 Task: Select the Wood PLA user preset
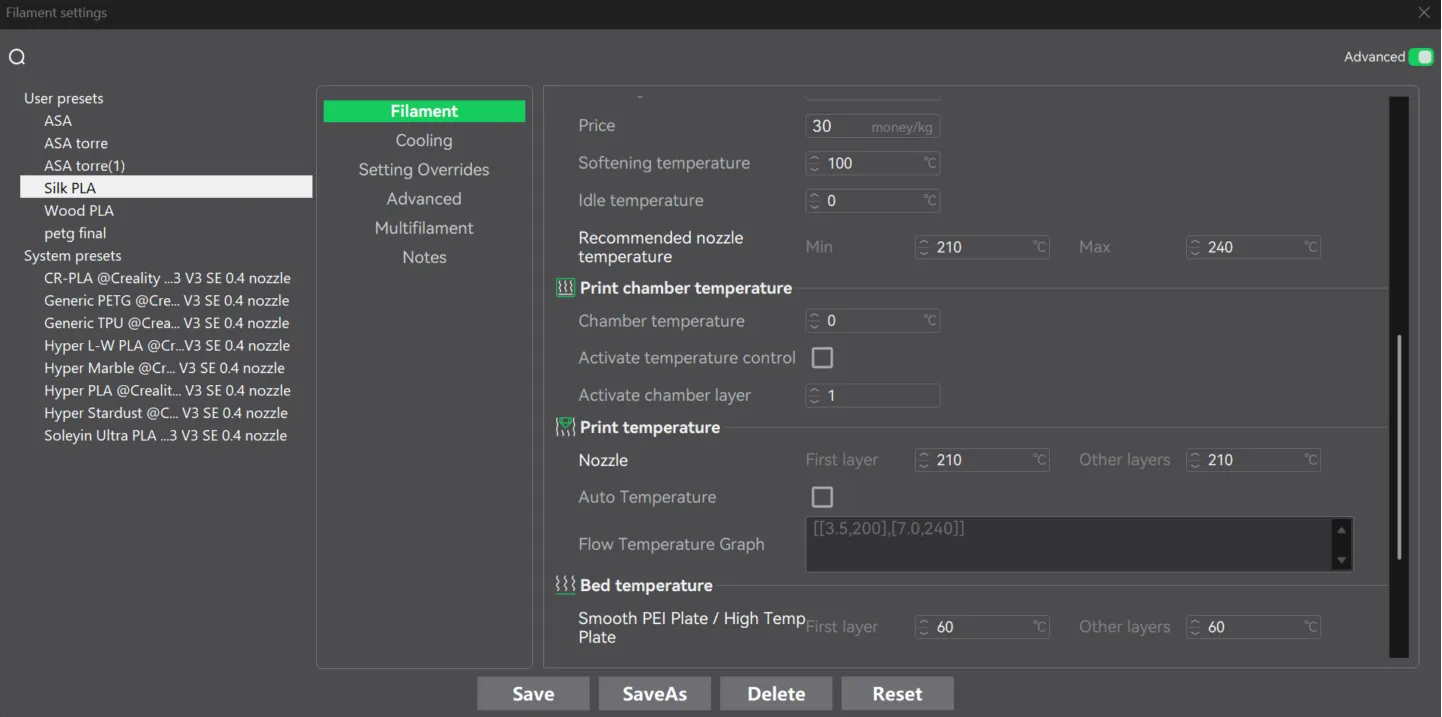click(79, 211)
